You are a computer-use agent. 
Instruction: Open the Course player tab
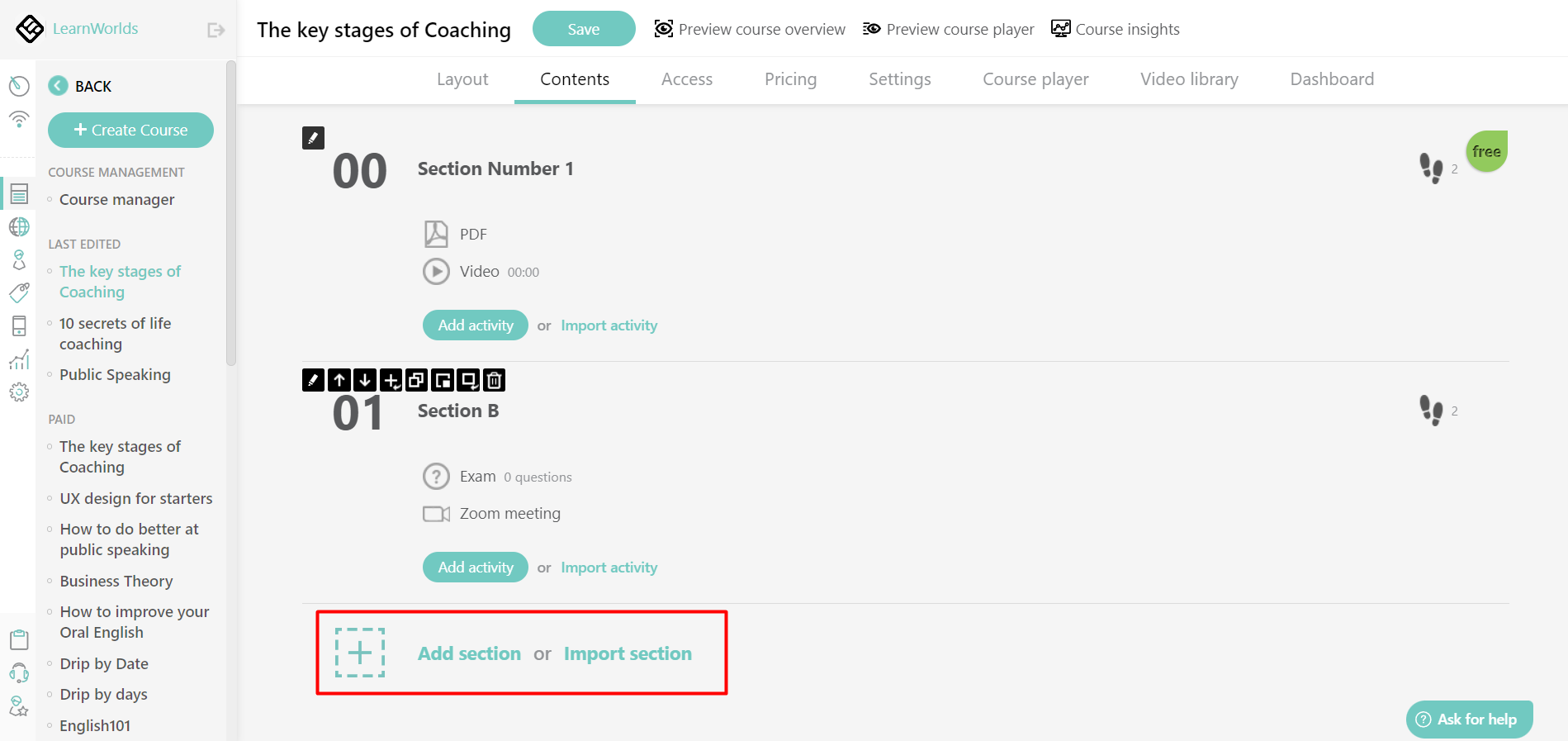pos(1035,79)
